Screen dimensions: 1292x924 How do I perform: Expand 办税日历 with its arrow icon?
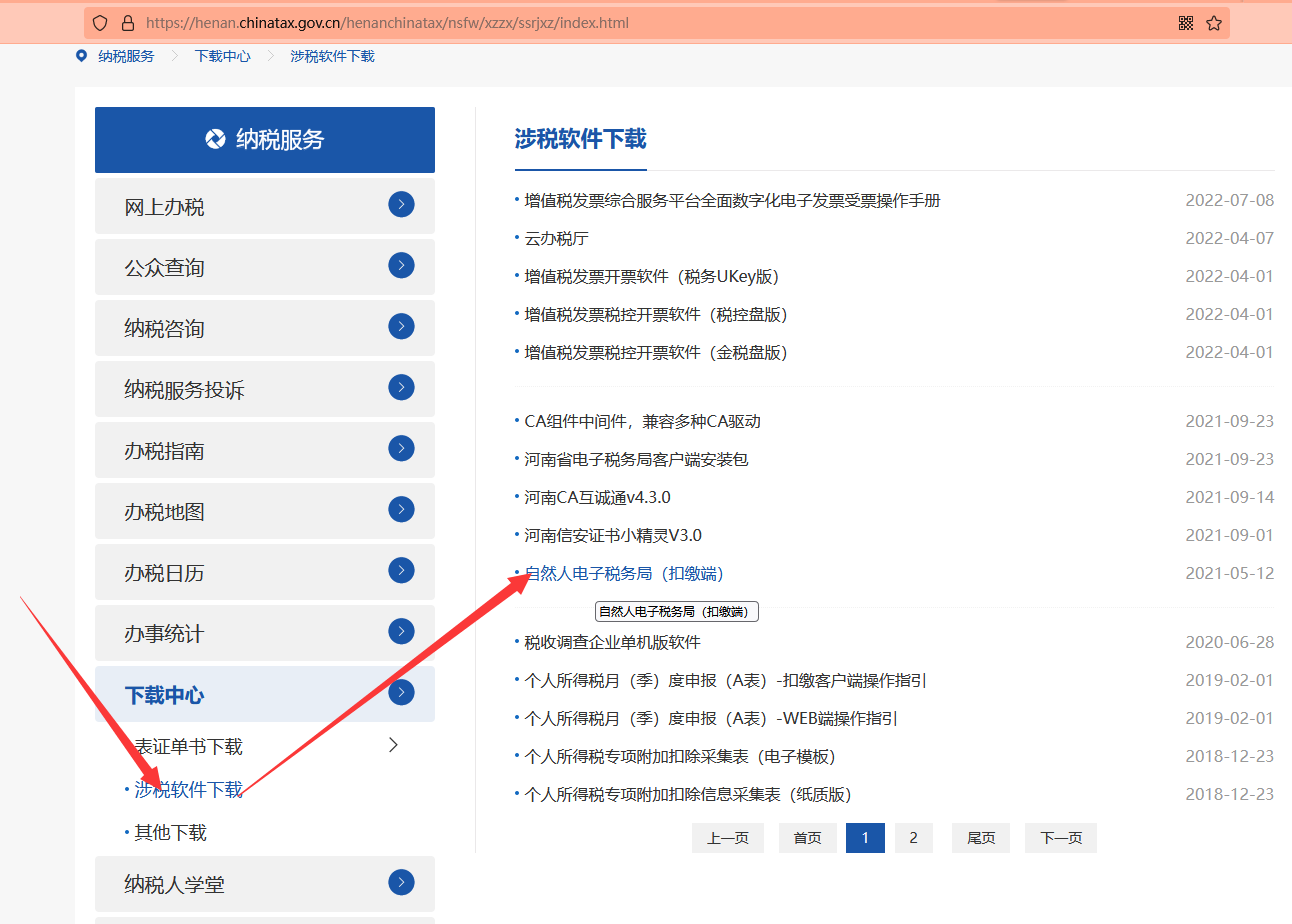[x=401, y=570]
